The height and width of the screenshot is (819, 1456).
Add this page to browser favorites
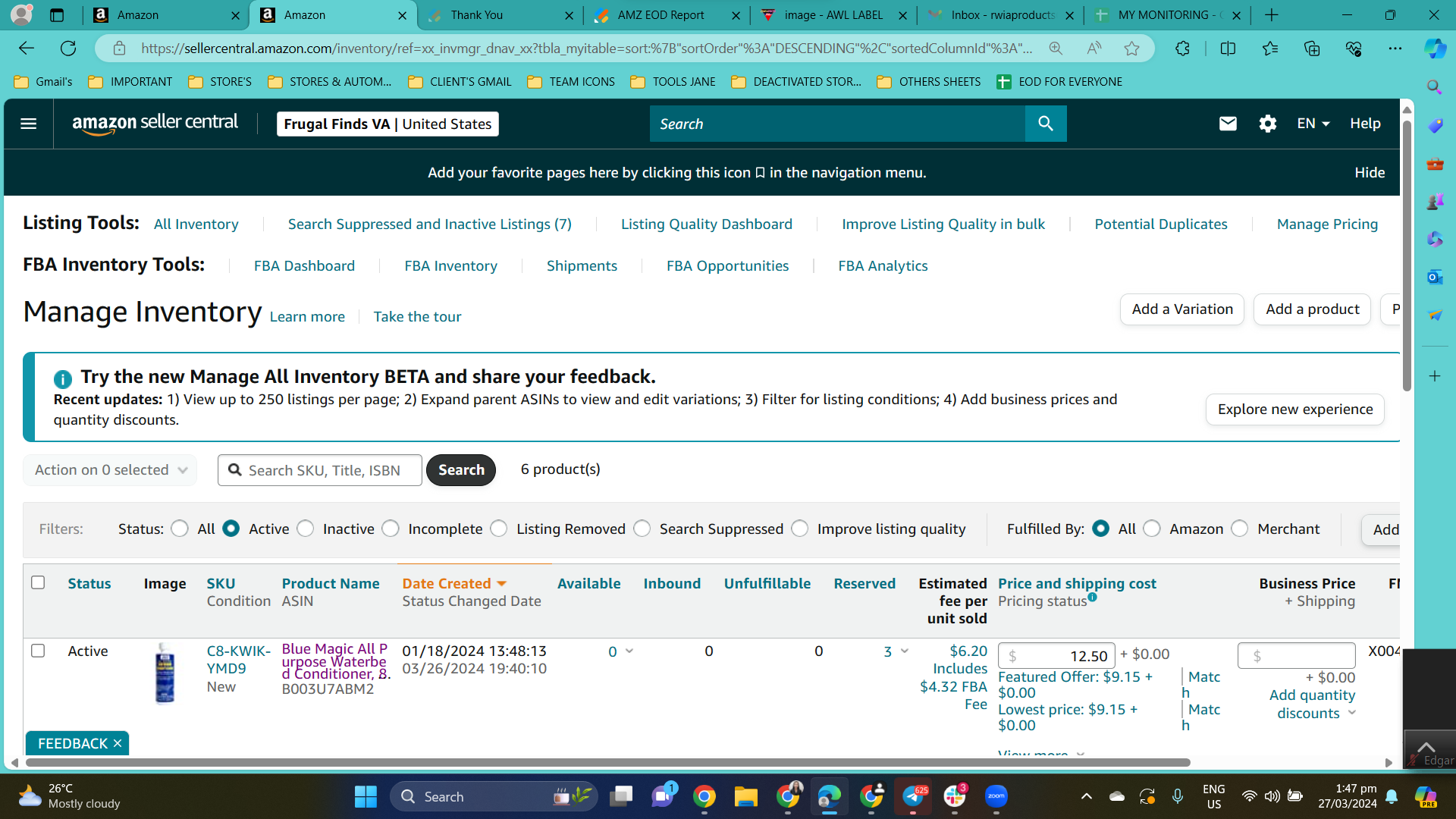coord(1131,49)
